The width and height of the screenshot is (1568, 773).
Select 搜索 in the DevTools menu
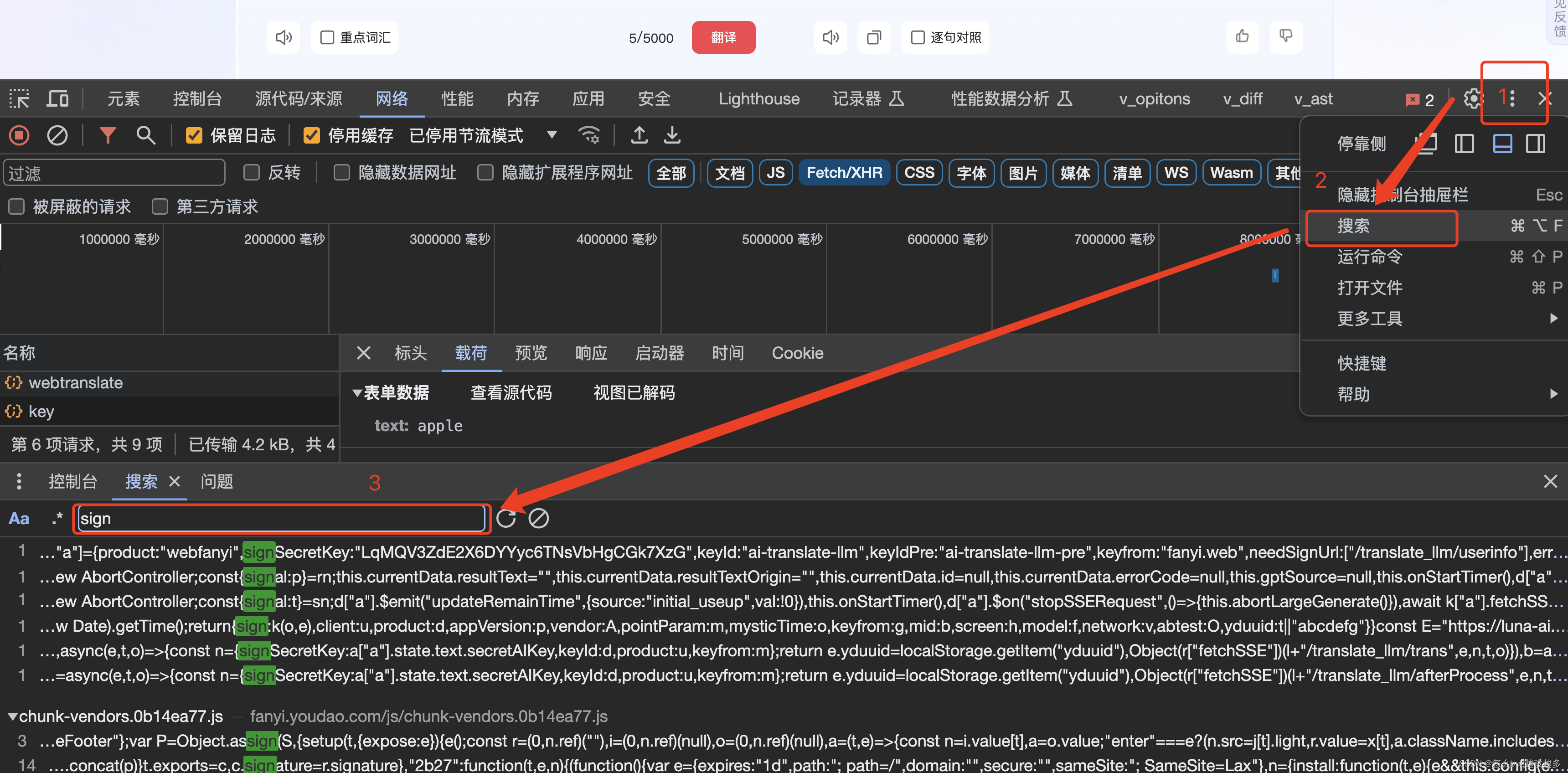[1354, 226]
